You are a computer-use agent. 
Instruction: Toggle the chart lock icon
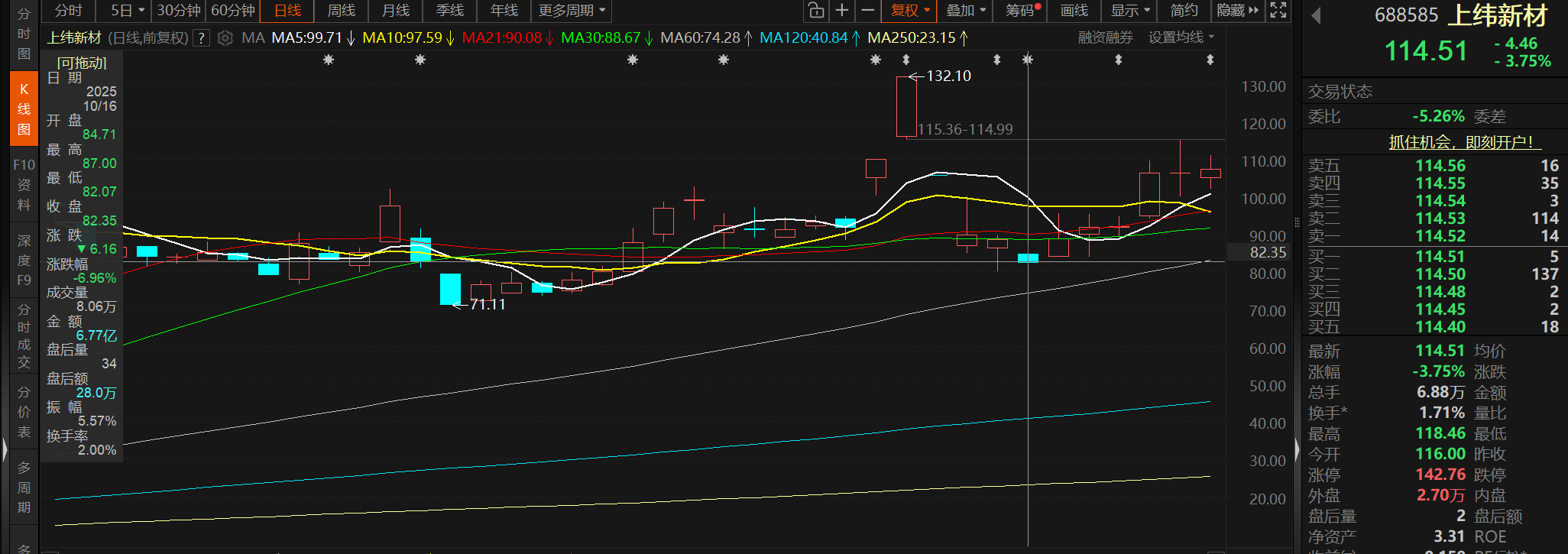[816, 10]
